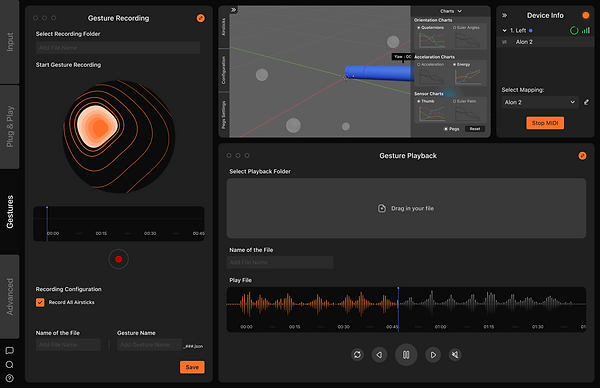Click the Thumb sensor chart thumbnail
This screenshot has height=388, width=600.
432,113
